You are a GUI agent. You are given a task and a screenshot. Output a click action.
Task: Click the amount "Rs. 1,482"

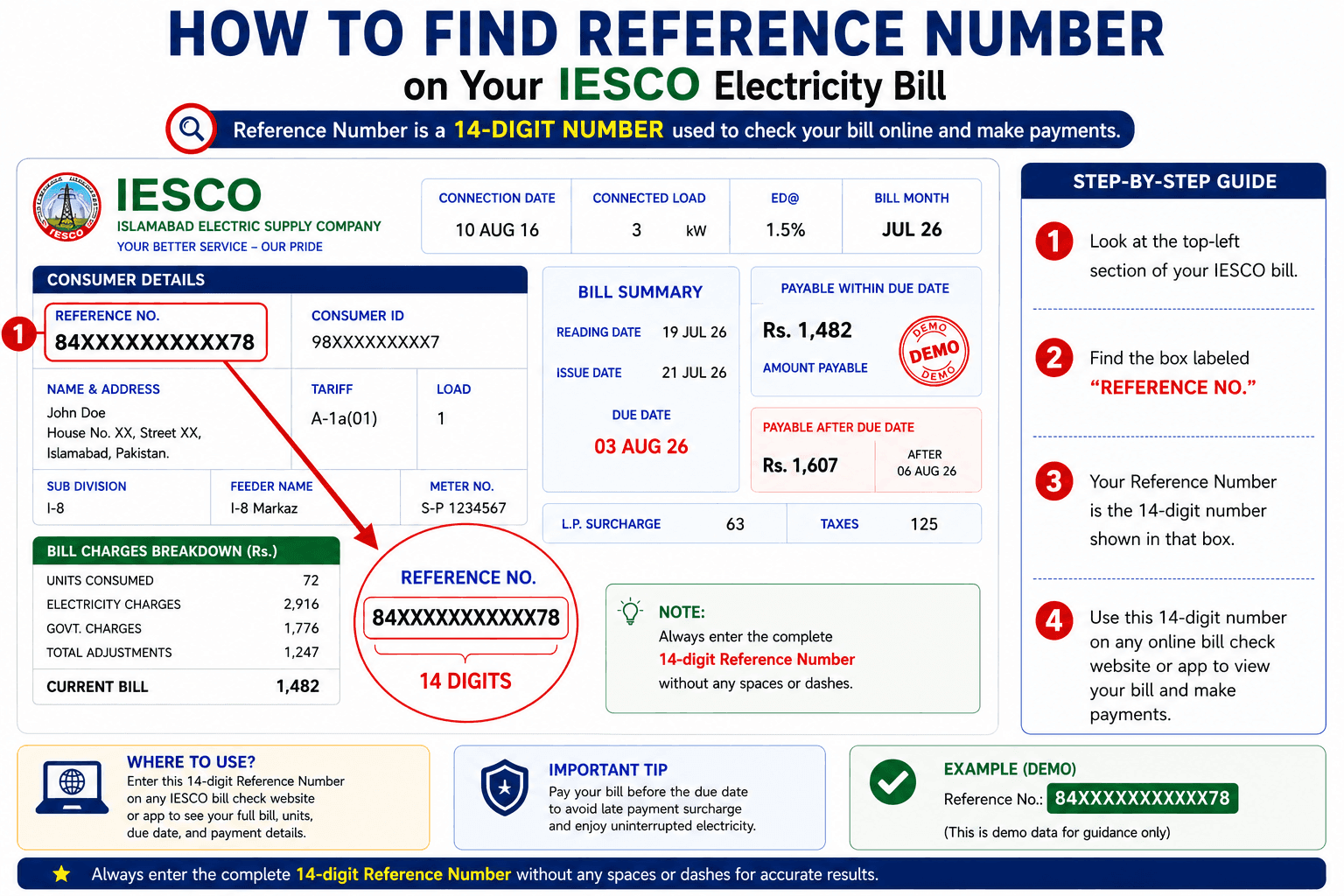(807, 330)
